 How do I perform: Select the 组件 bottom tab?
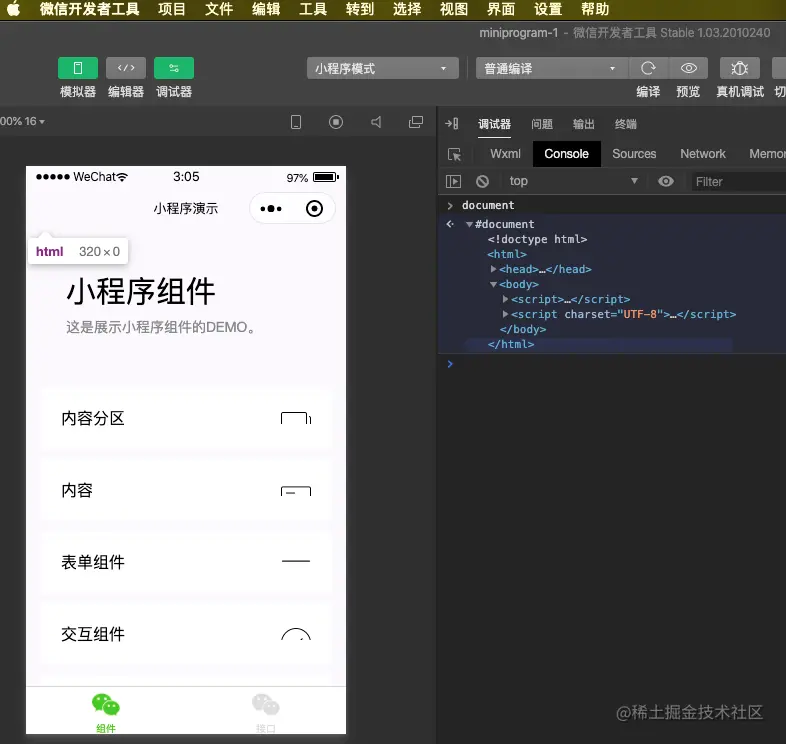[106, 713]
